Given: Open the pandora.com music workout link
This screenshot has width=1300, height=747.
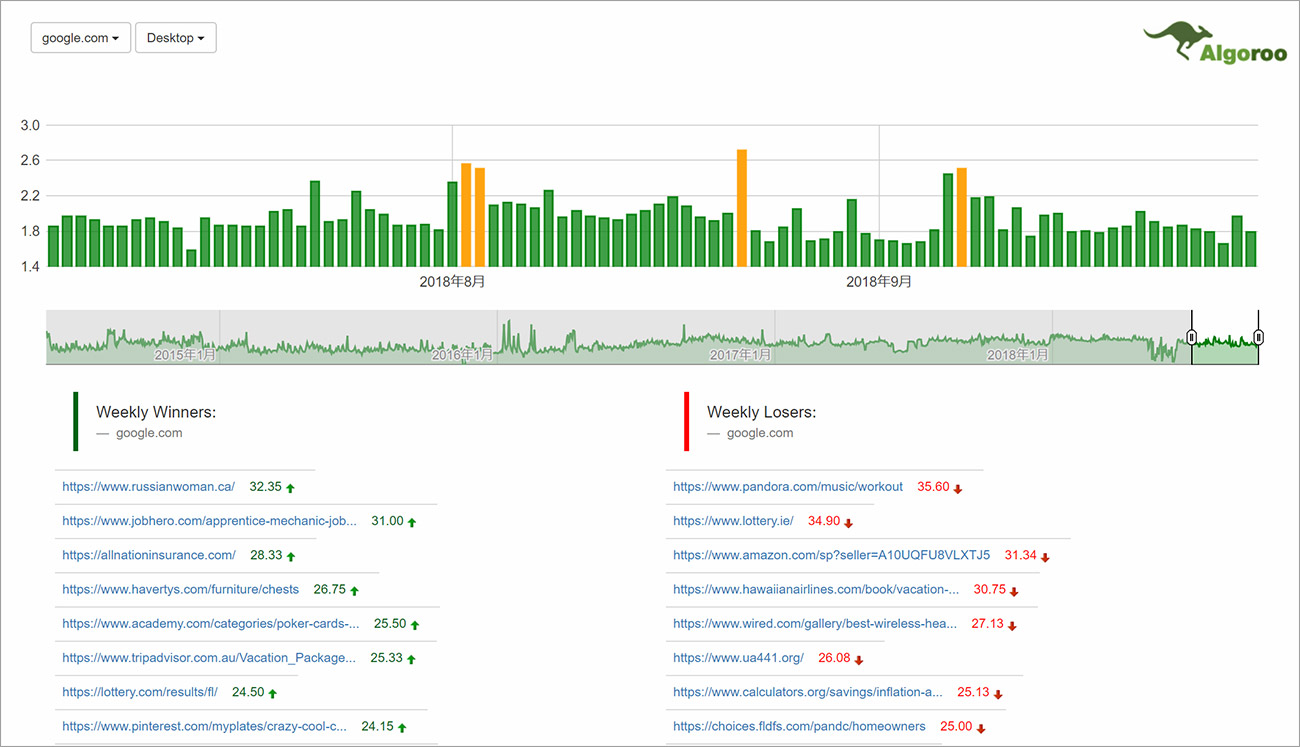Looking at the screenshot, I should click(x=788, y=487).
